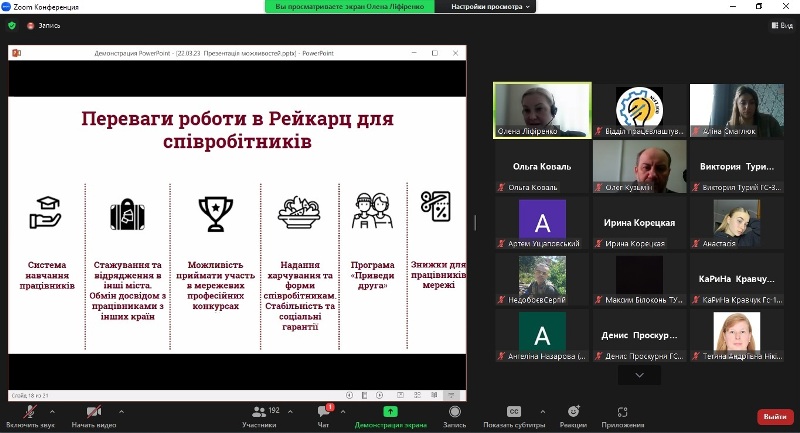The image size is (800, 433).
Task: Click the previous slide arrow in PowerPoint status bar
Action: 349,395
